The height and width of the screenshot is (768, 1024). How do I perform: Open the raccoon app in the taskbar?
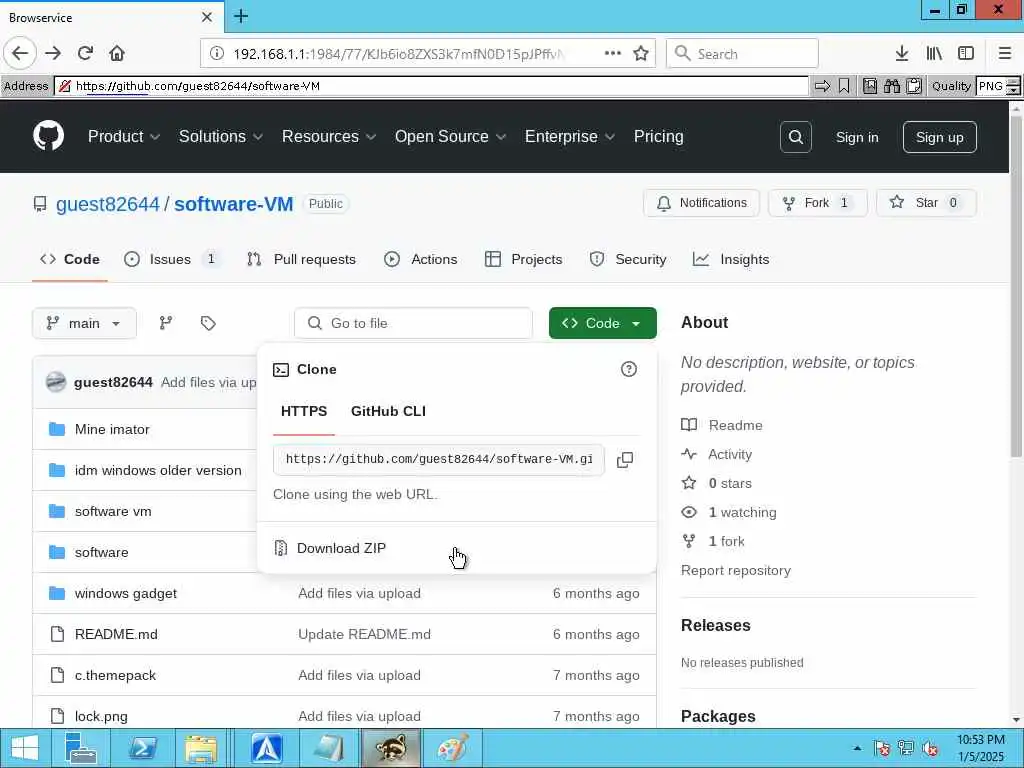391,748
